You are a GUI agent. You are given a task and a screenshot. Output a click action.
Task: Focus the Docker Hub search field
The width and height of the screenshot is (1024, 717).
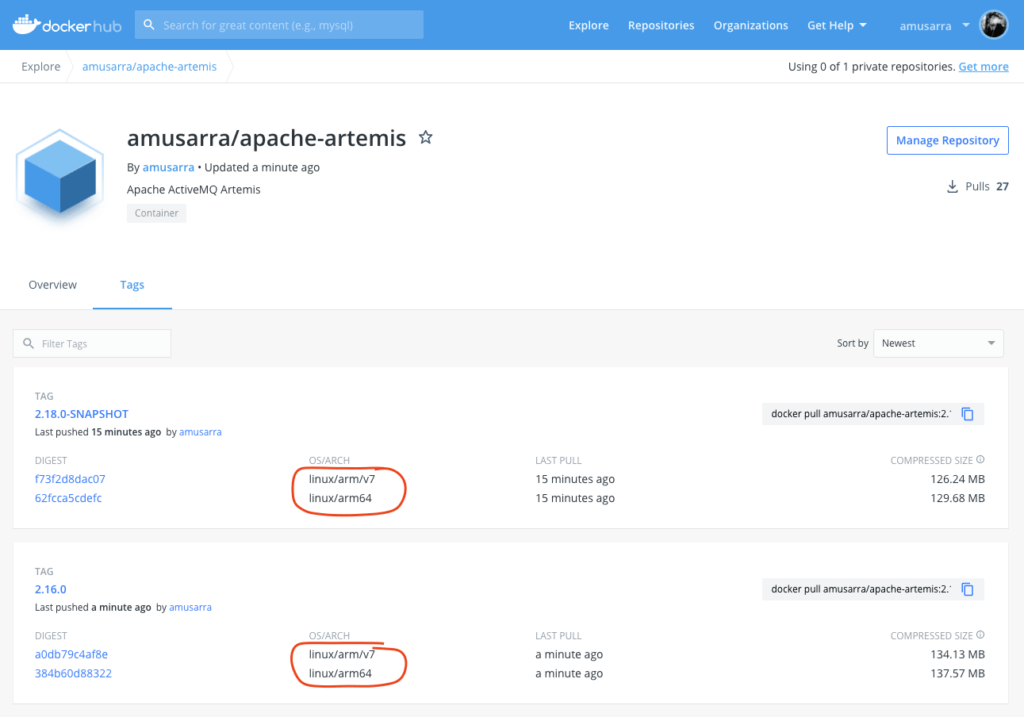point(280,25)
